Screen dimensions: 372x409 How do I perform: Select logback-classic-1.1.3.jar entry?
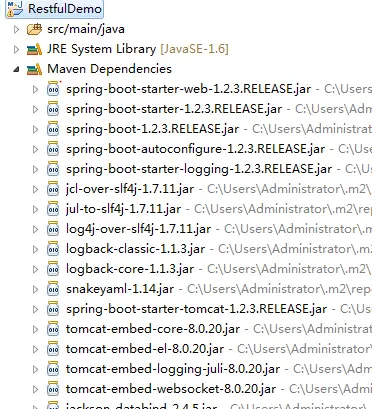pos(135,249)
